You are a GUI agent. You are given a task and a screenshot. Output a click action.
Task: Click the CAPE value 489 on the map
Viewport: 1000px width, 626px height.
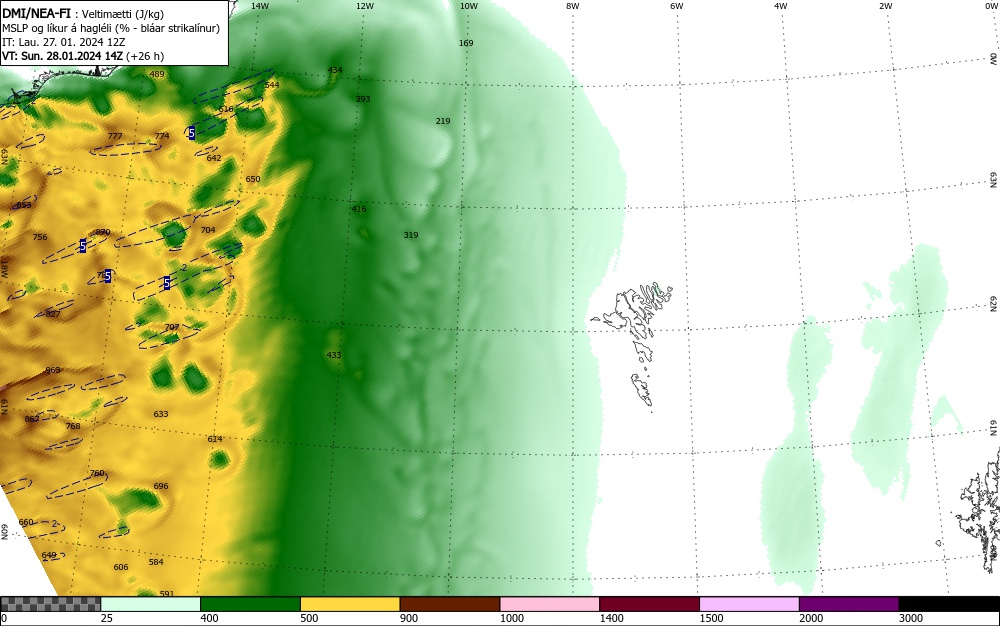coord(156,74)
